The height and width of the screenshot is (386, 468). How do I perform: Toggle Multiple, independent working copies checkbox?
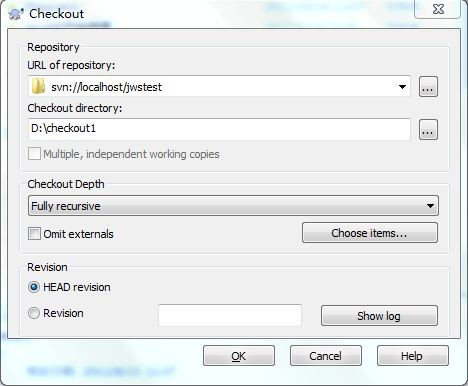tap(34, 154)
